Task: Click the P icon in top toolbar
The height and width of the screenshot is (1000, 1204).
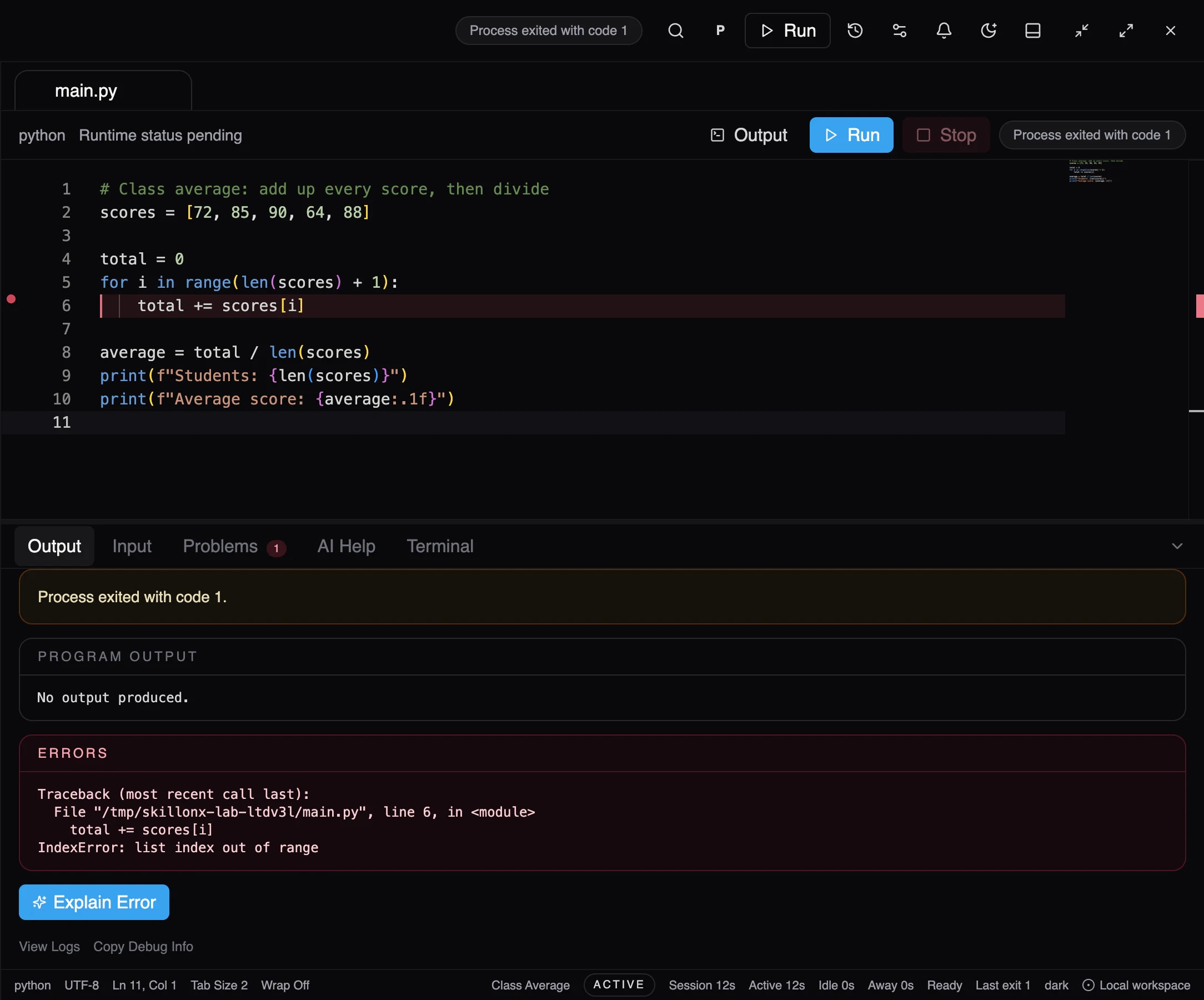Action: pos(721,31)
